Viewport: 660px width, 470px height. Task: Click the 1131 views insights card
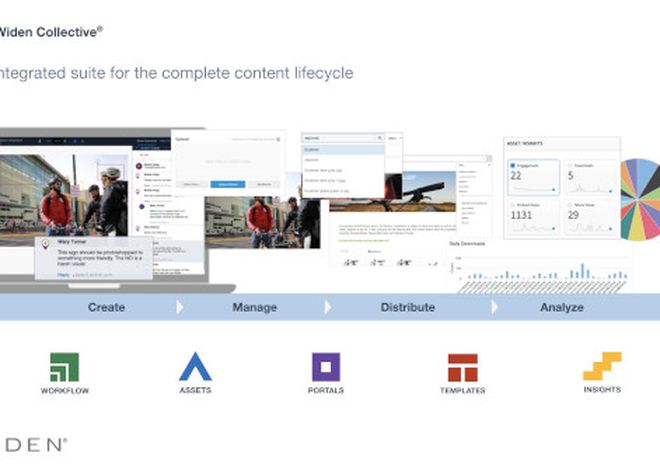pyautogui.click(x=533, y=216)
